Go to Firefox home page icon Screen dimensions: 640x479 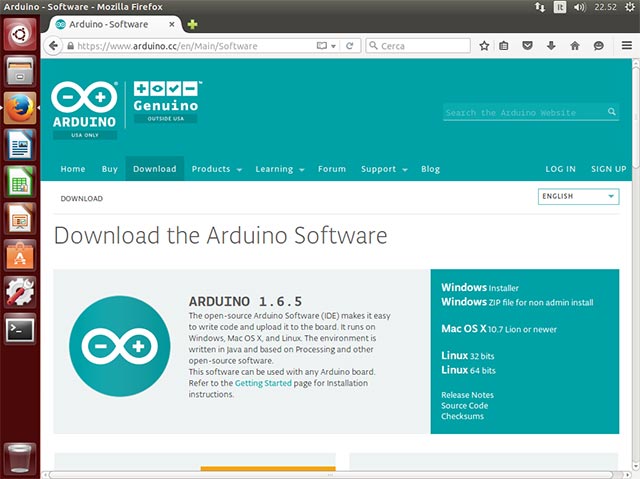click(575, 46)
